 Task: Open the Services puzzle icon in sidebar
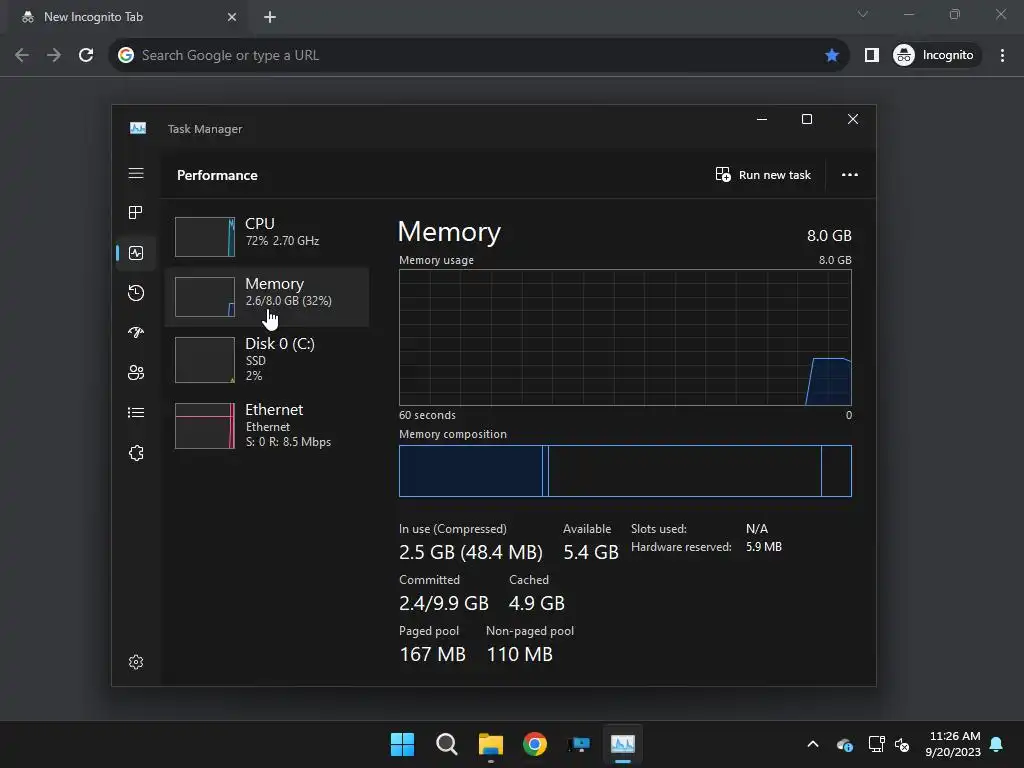pos(136,453)
